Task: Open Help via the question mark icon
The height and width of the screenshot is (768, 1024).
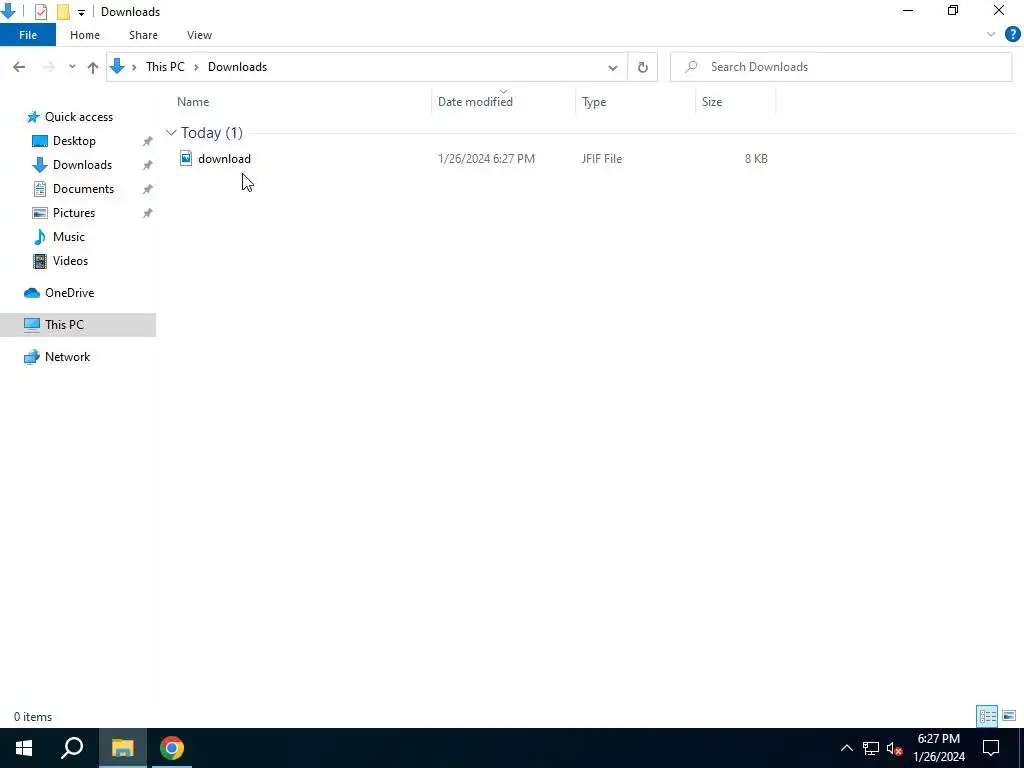Action: pos(1012,35)
